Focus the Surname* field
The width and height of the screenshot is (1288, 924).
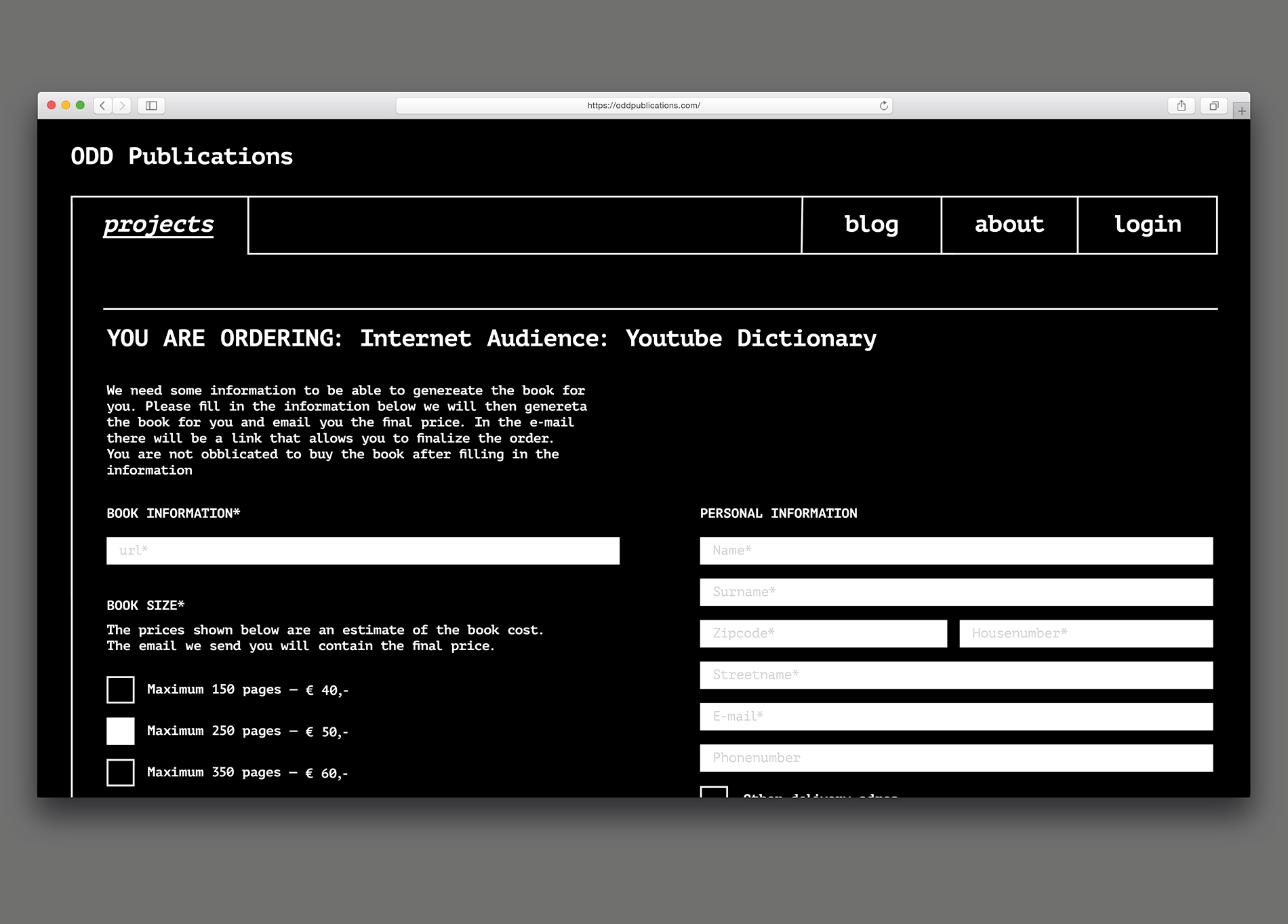pos(957,592)
